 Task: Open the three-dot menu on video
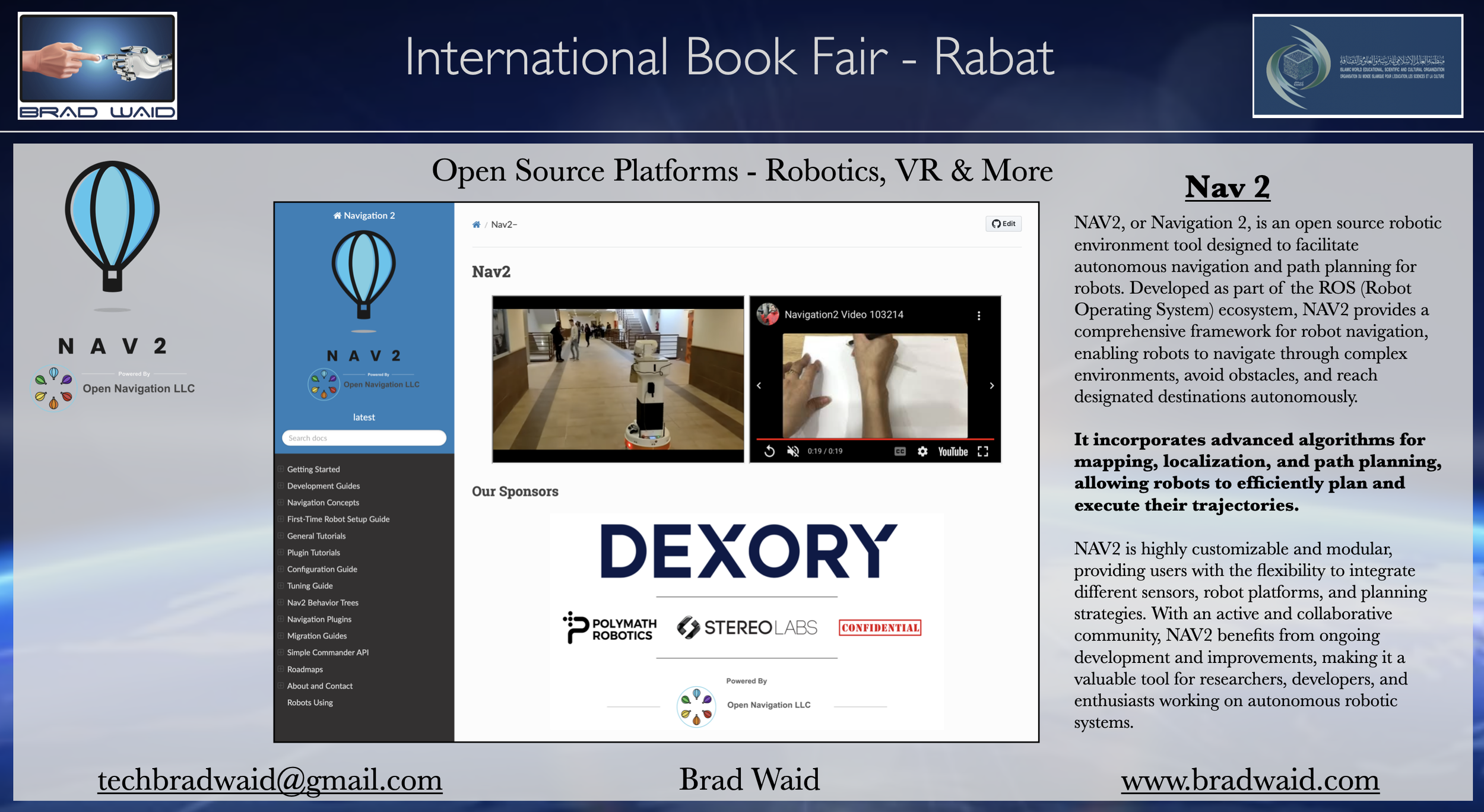pos(979,315)
